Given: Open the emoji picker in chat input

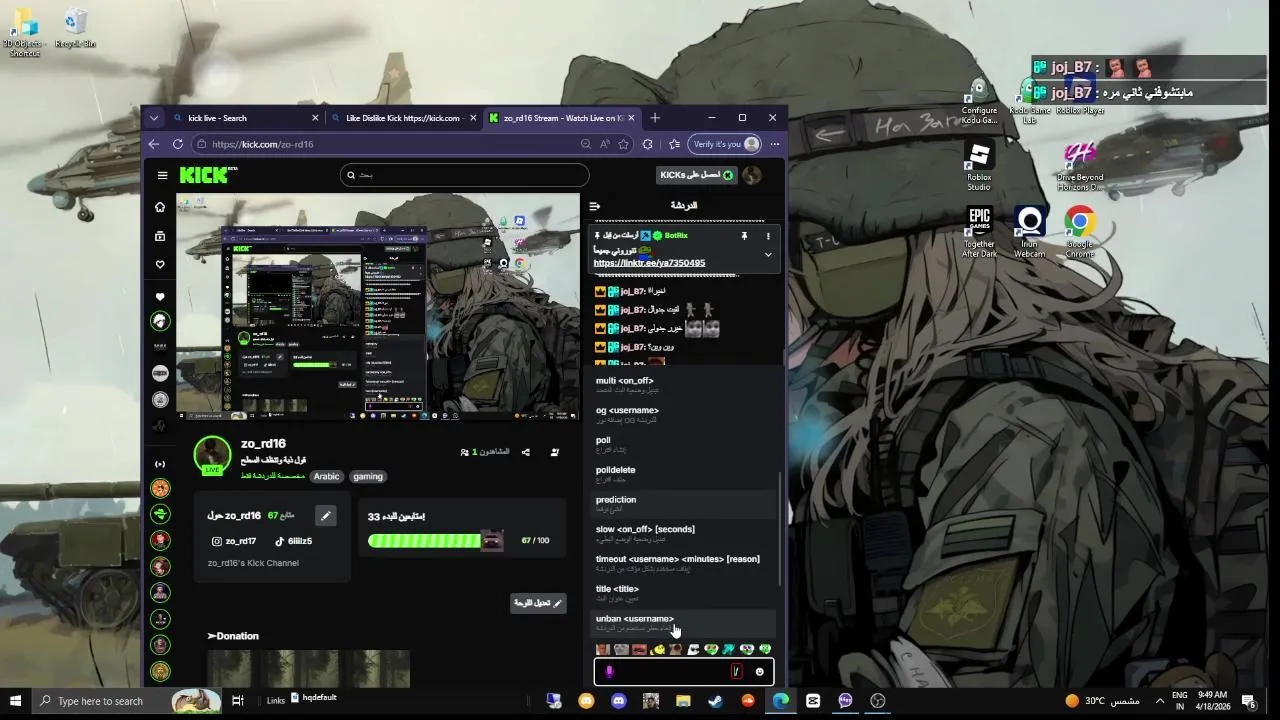Looking at the screenshot, I should coord(760,672).
